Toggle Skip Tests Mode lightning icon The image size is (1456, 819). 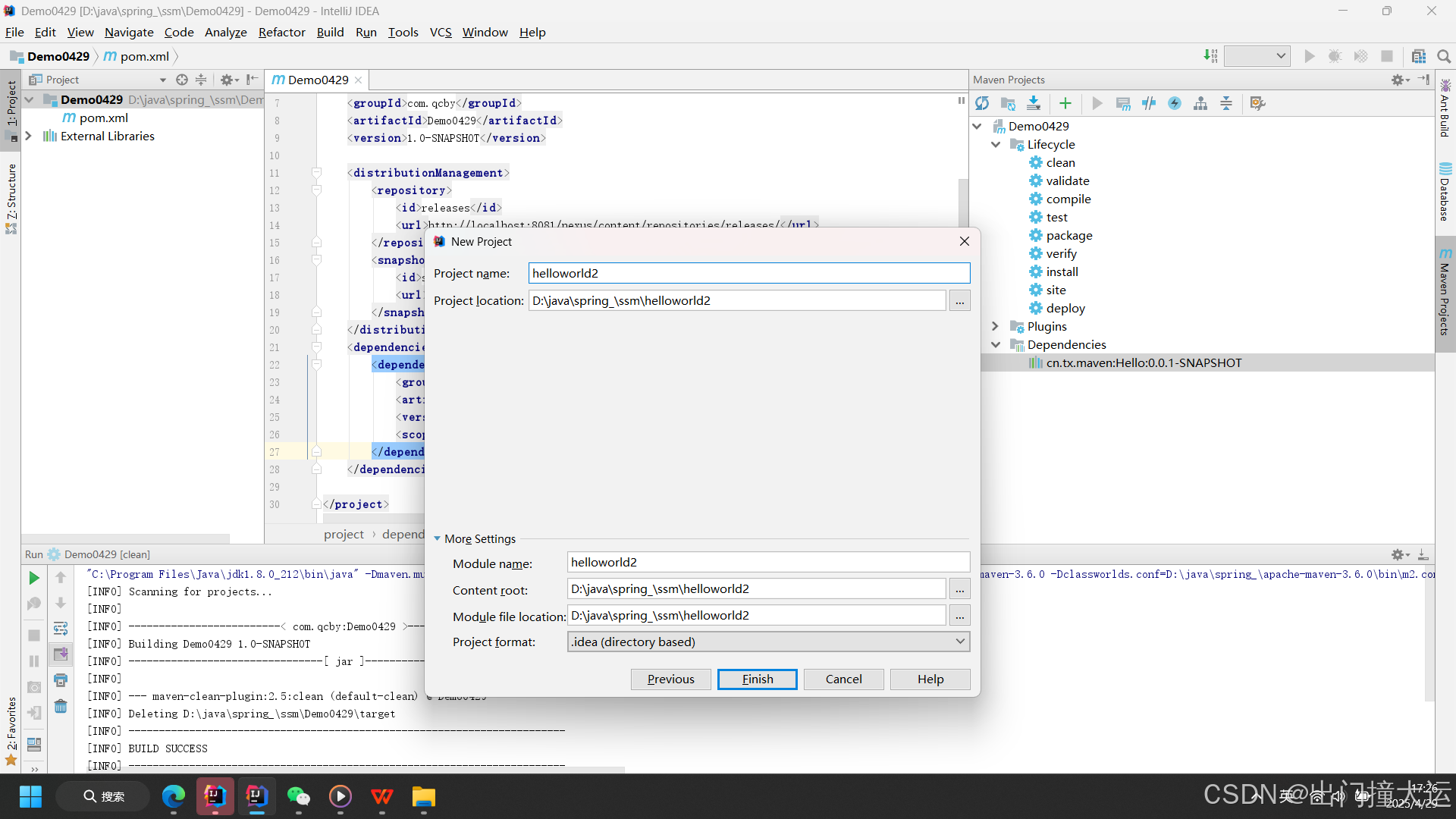1175,104
